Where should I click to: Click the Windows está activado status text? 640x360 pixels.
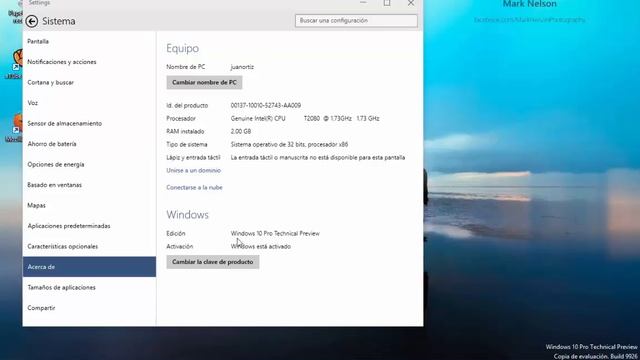[261, 247]
